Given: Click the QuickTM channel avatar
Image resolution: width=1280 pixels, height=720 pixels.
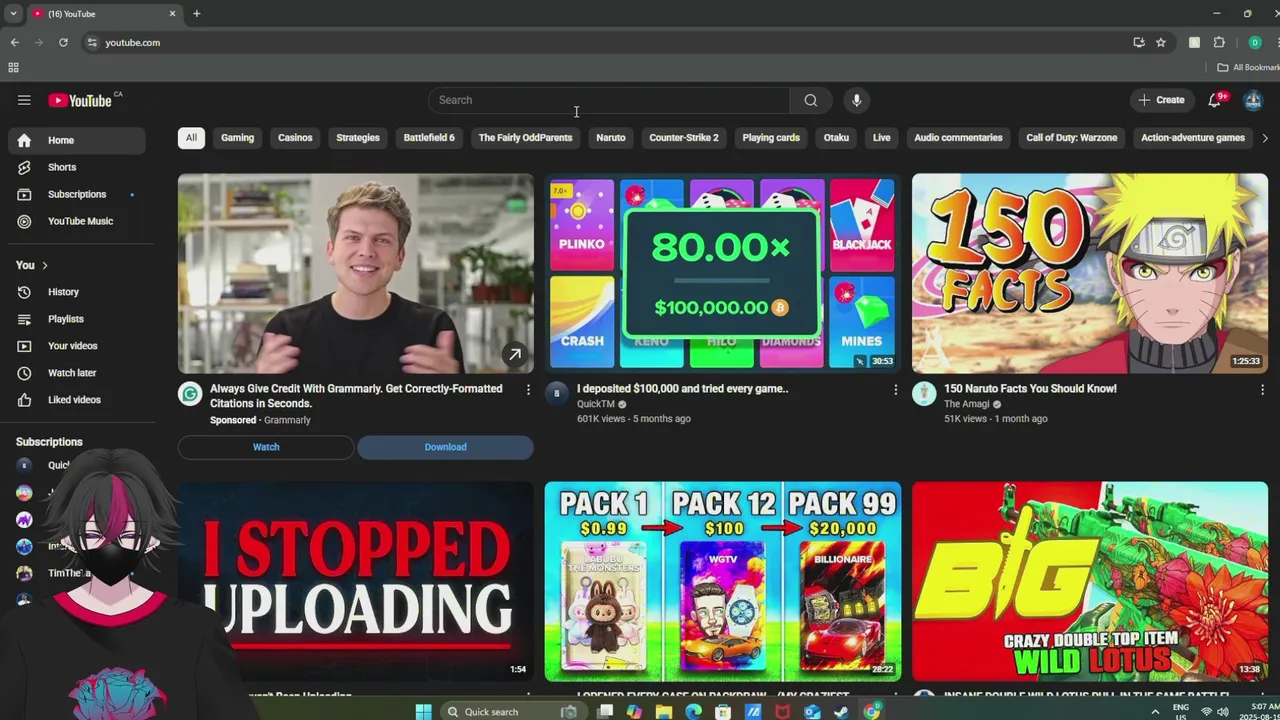Looking at the screenshot, I should [557, 394].
